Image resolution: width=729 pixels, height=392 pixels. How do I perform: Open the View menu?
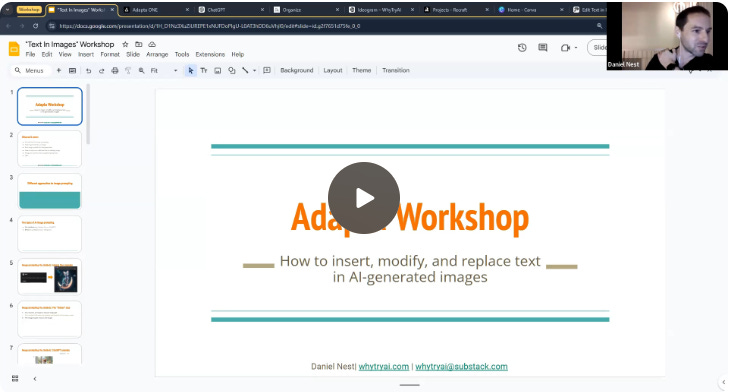(x=65, y=54)
